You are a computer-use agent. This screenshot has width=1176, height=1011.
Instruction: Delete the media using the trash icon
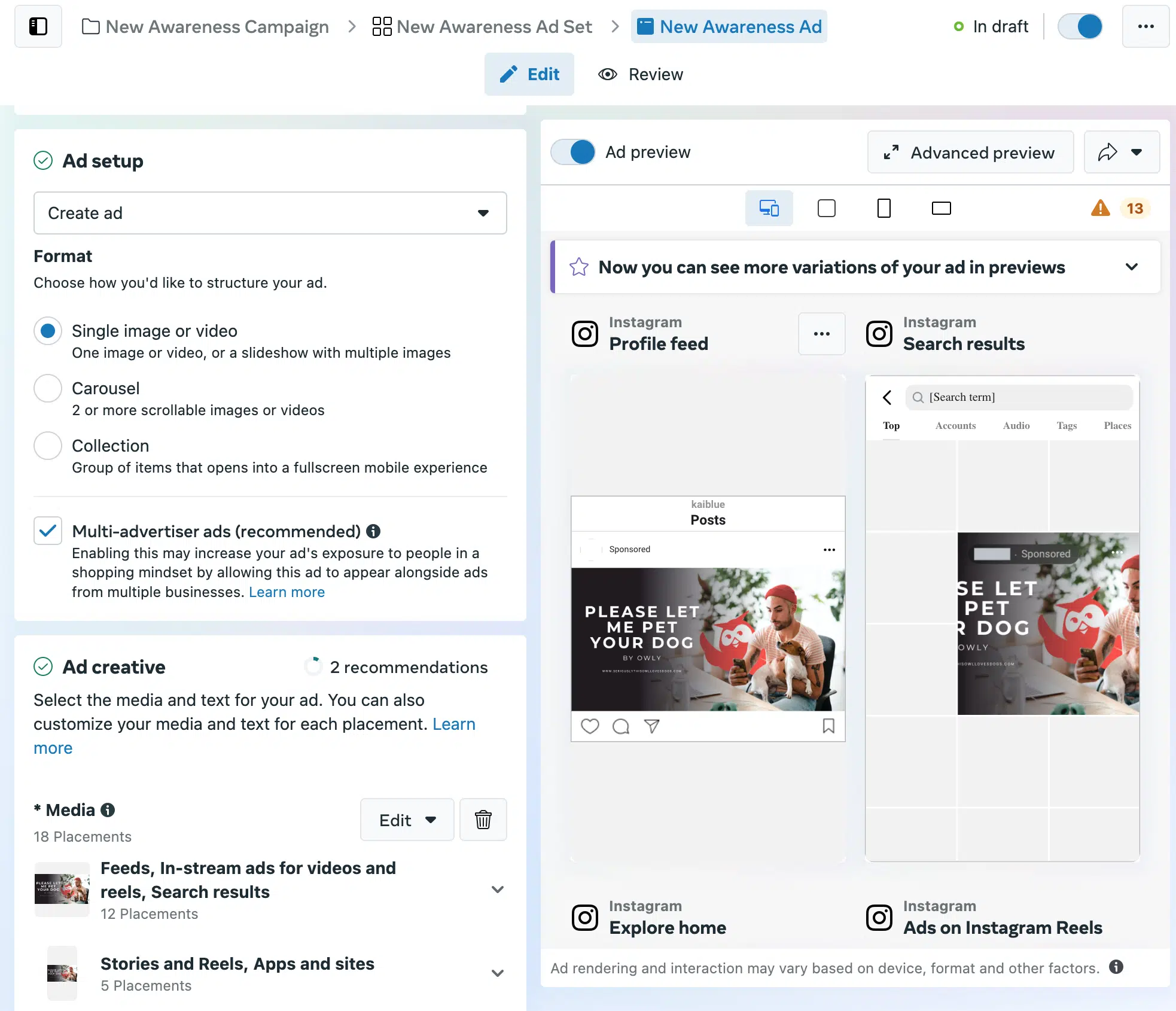pyautogui.click(x=483, y=820)
